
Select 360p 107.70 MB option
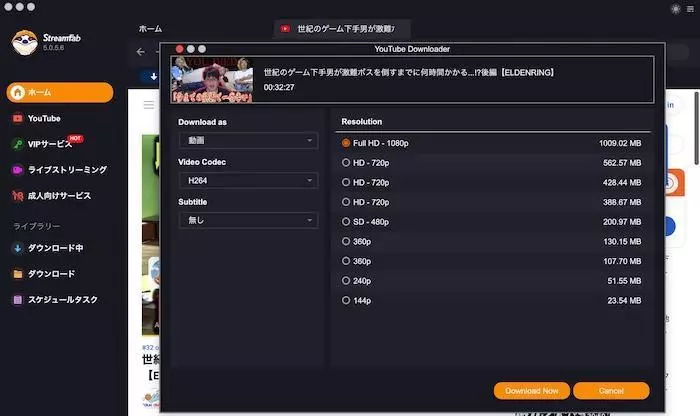coord(492,261)
